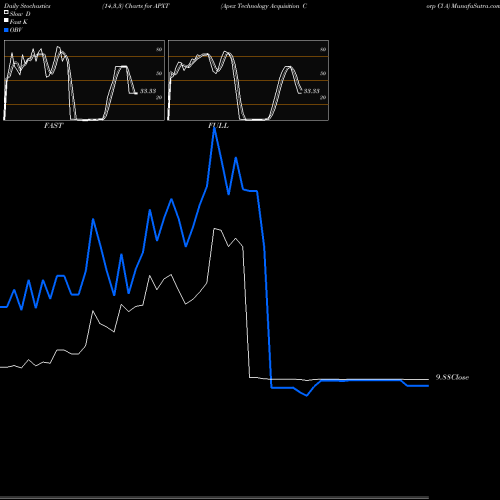Click the 'OBV' legend label

(16, 30)
